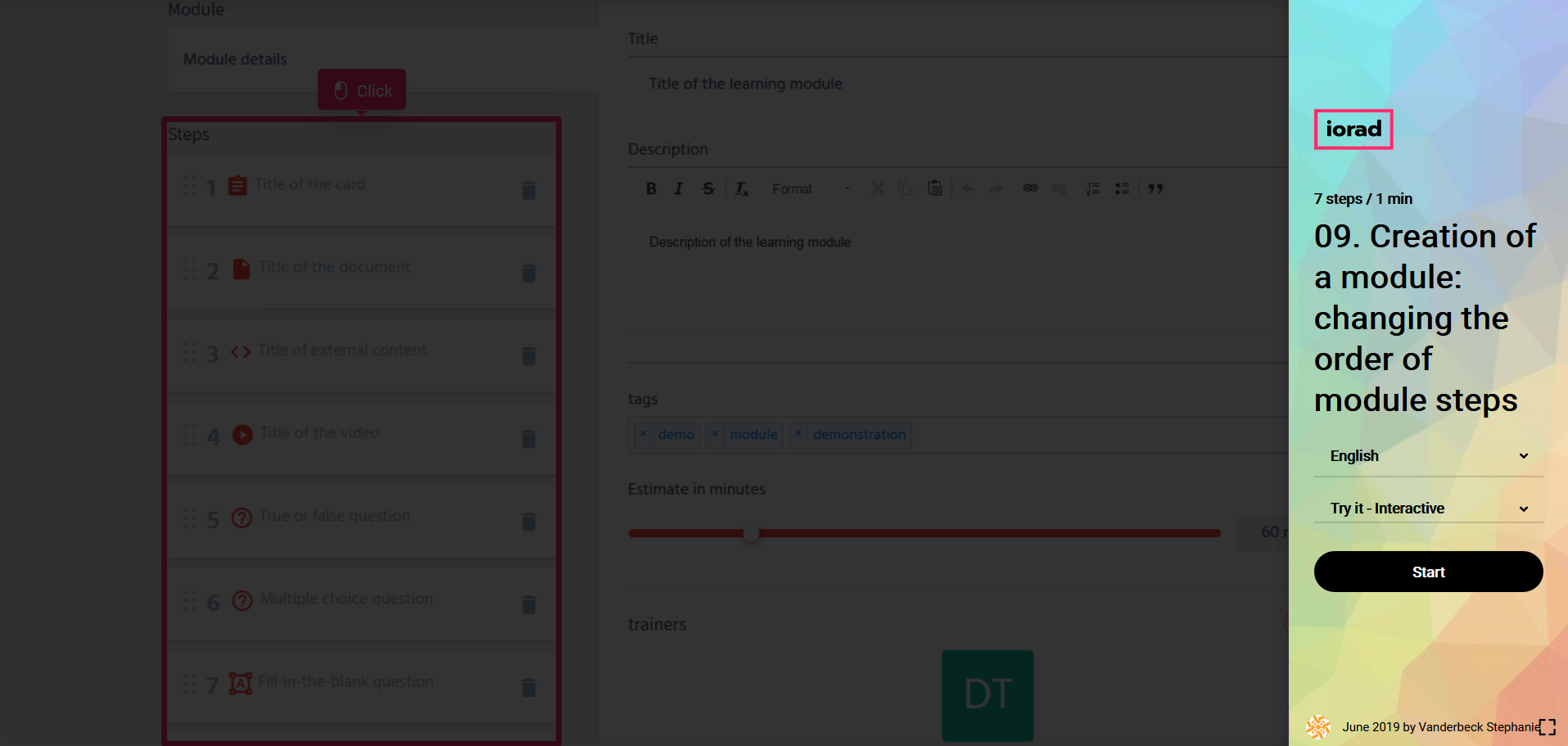1568x746 pixels.
Task: Remove the module tag
Action: (x=715, y=434)
